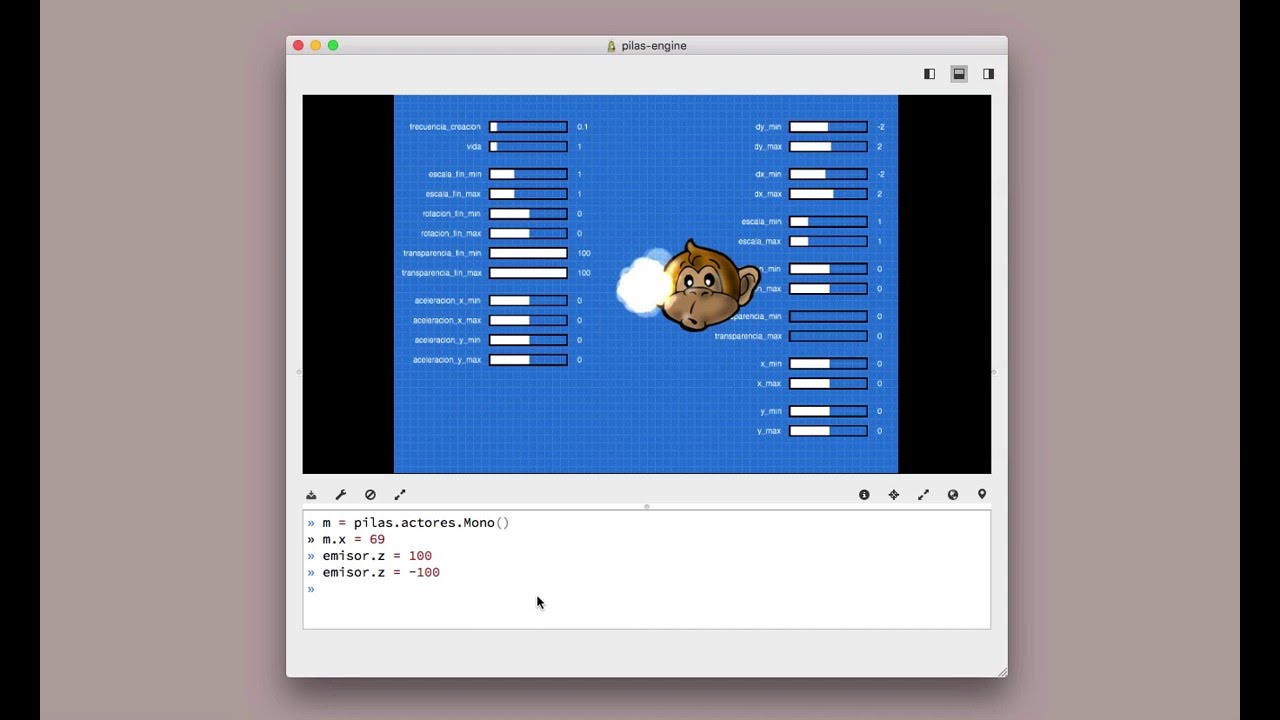
Task: Set the escala_max slider
Action: pos(828,241)
